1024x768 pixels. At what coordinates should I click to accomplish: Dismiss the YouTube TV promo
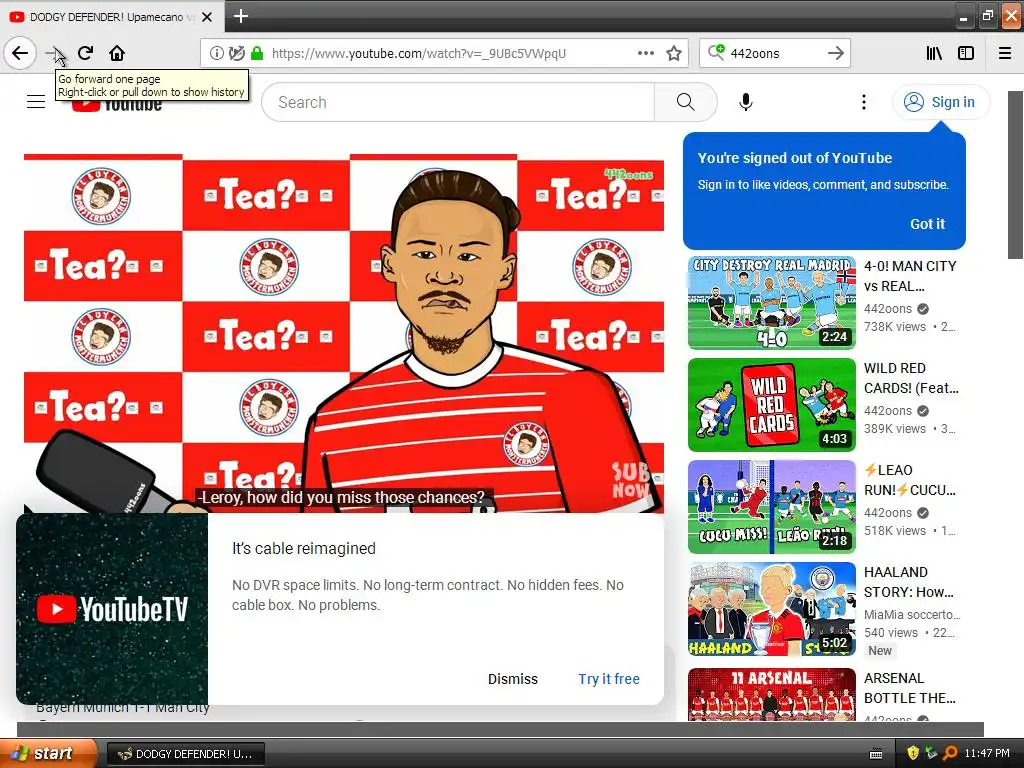coord(513,679)
